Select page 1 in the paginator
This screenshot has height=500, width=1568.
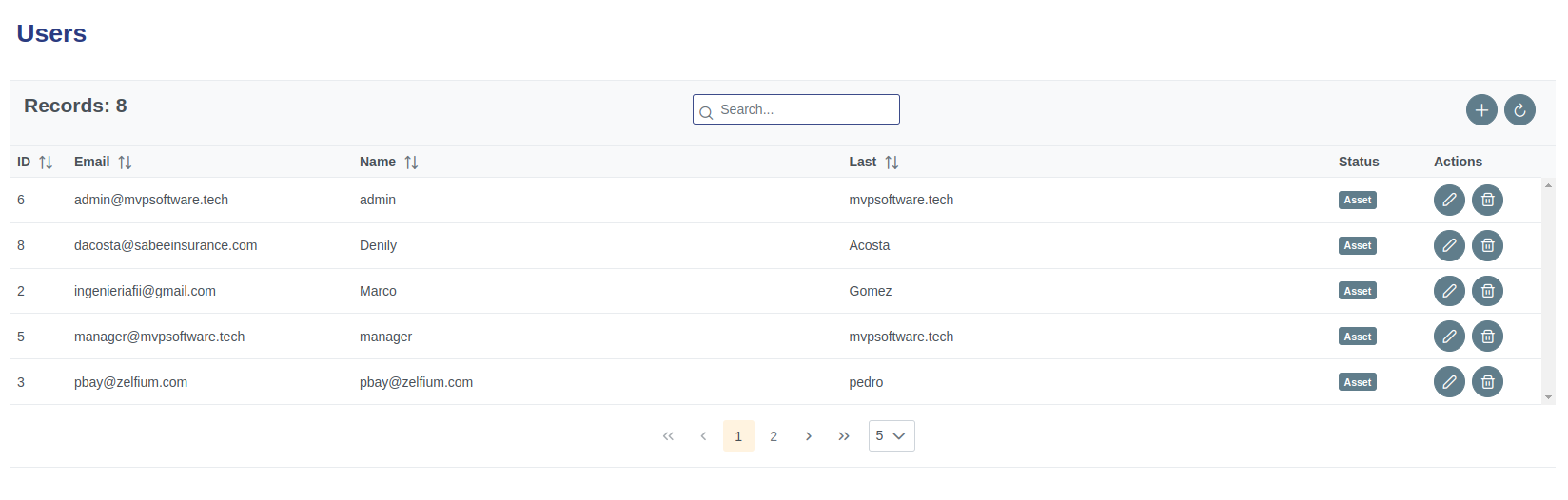(738, 436)
